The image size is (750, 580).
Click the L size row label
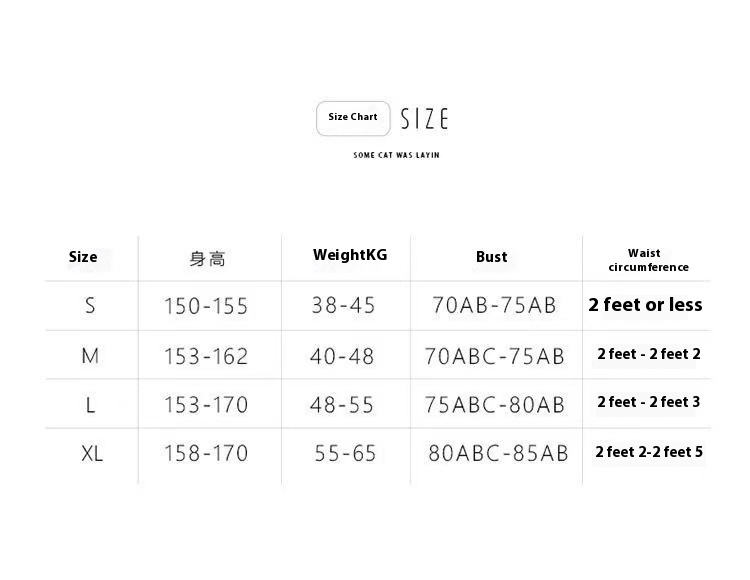(x=90, y=405)
